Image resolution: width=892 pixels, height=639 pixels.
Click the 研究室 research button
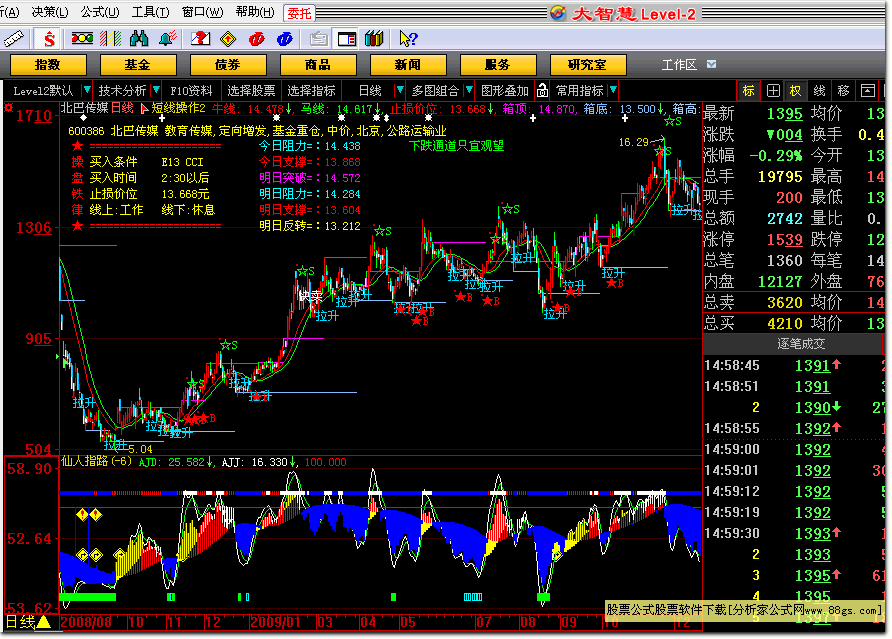588,64
